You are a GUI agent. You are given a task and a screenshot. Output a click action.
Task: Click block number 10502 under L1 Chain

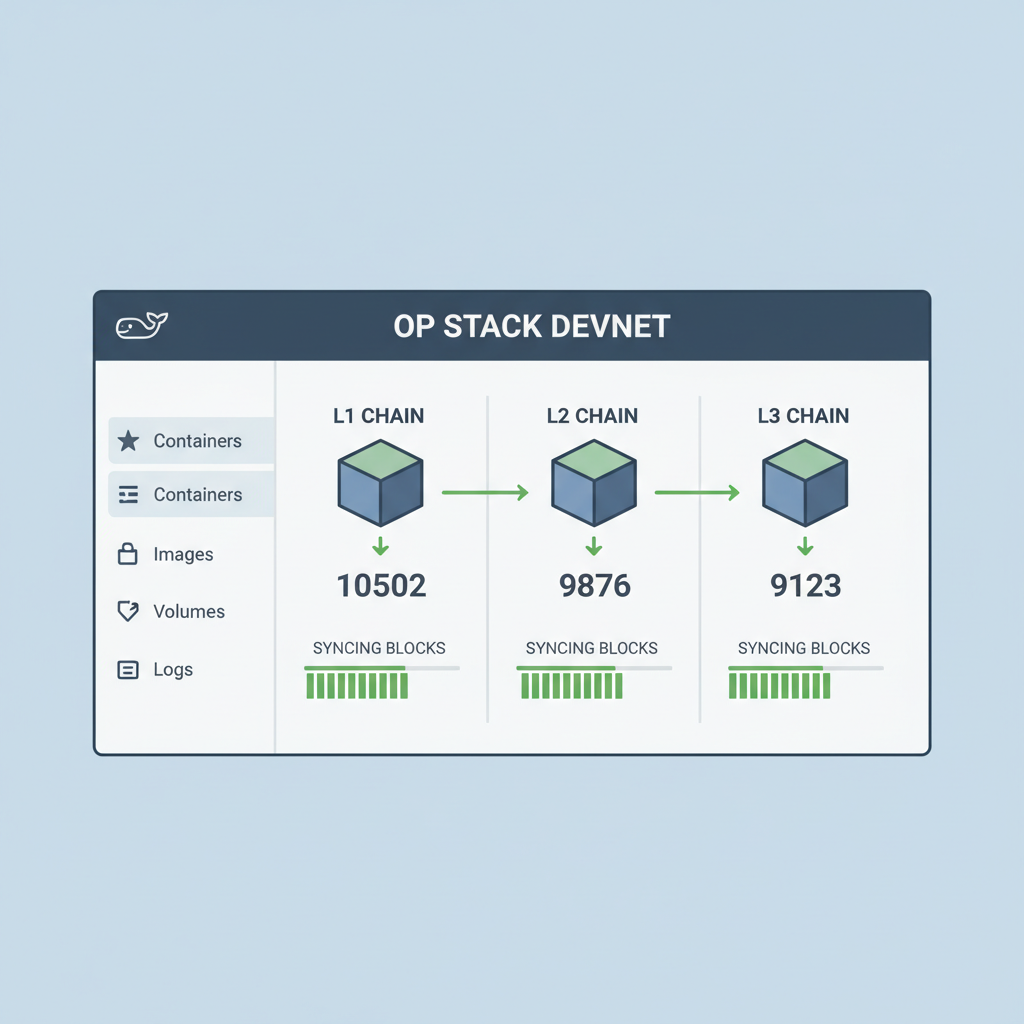(380, 585)
